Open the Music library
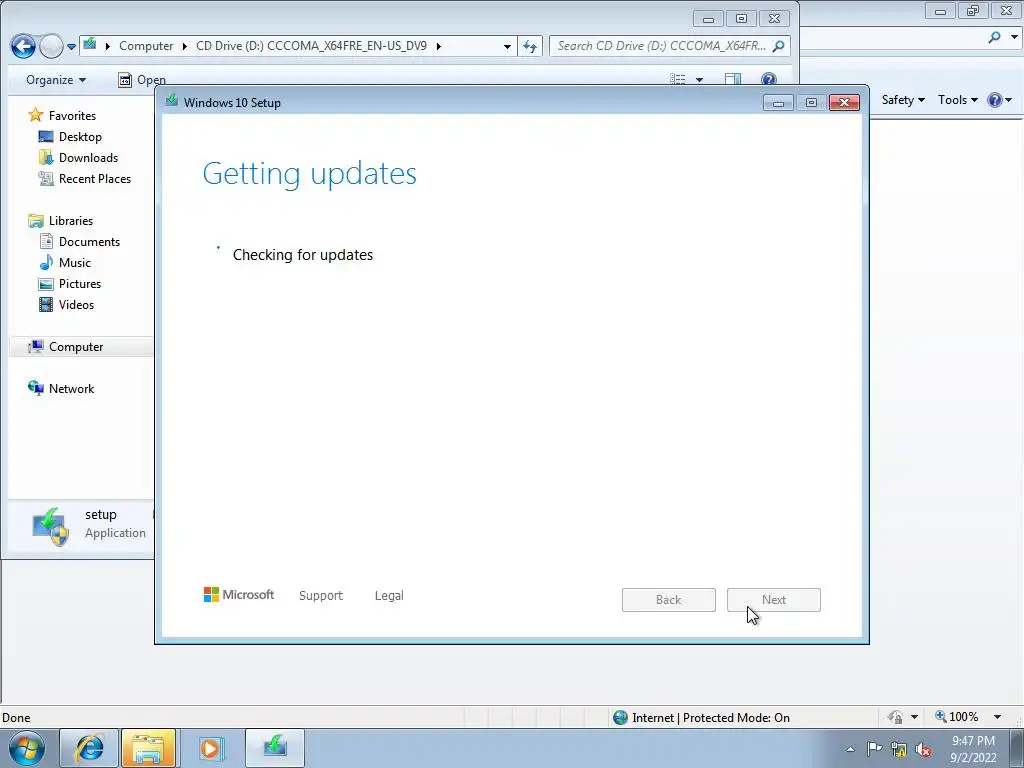Viewport: 1024px width, 768px height. click(x=65, y=263)
